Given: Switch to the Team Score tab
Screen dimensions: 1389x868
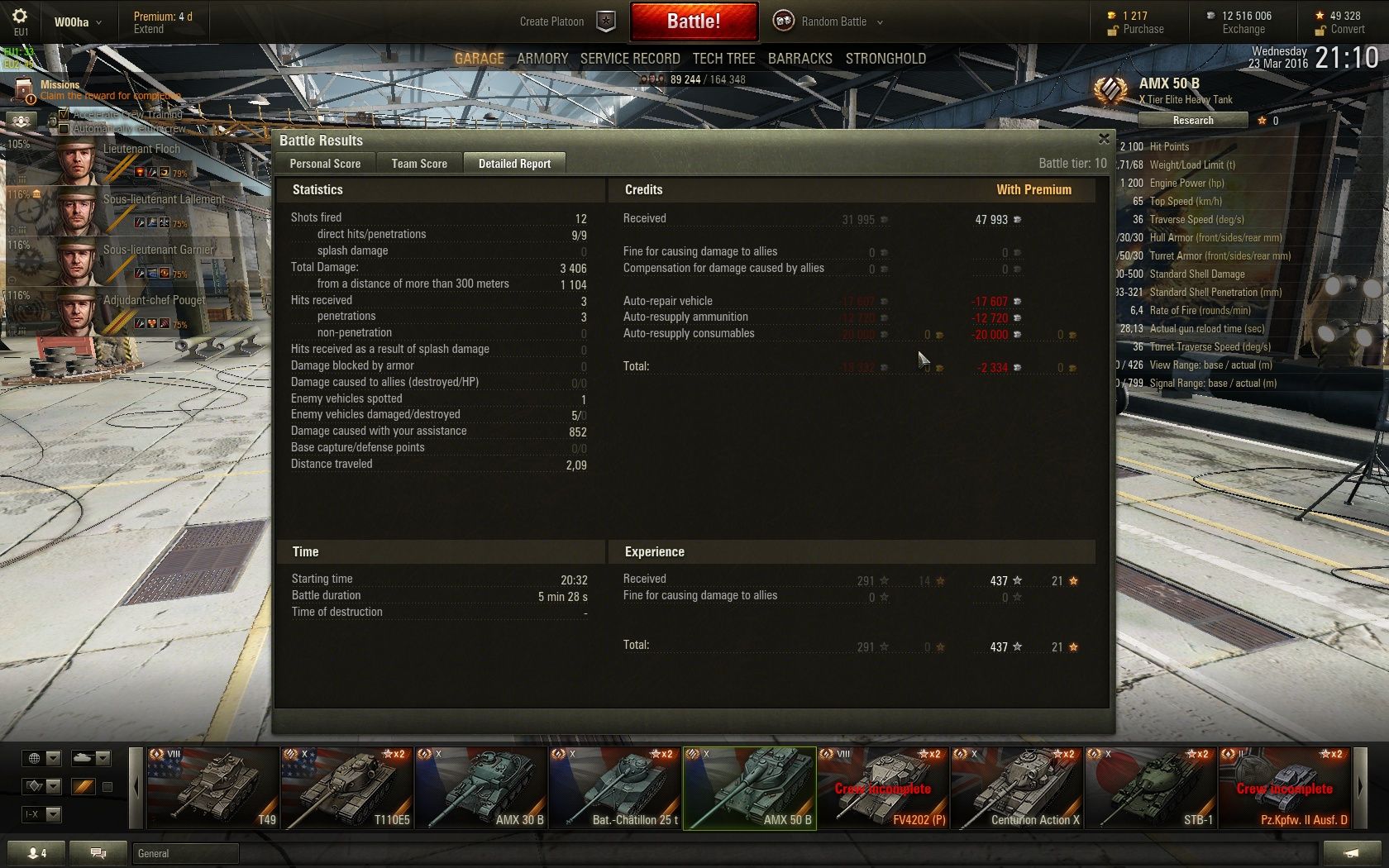Looking at the screenshot, I should pyautogui.click(x=419, y=164).
